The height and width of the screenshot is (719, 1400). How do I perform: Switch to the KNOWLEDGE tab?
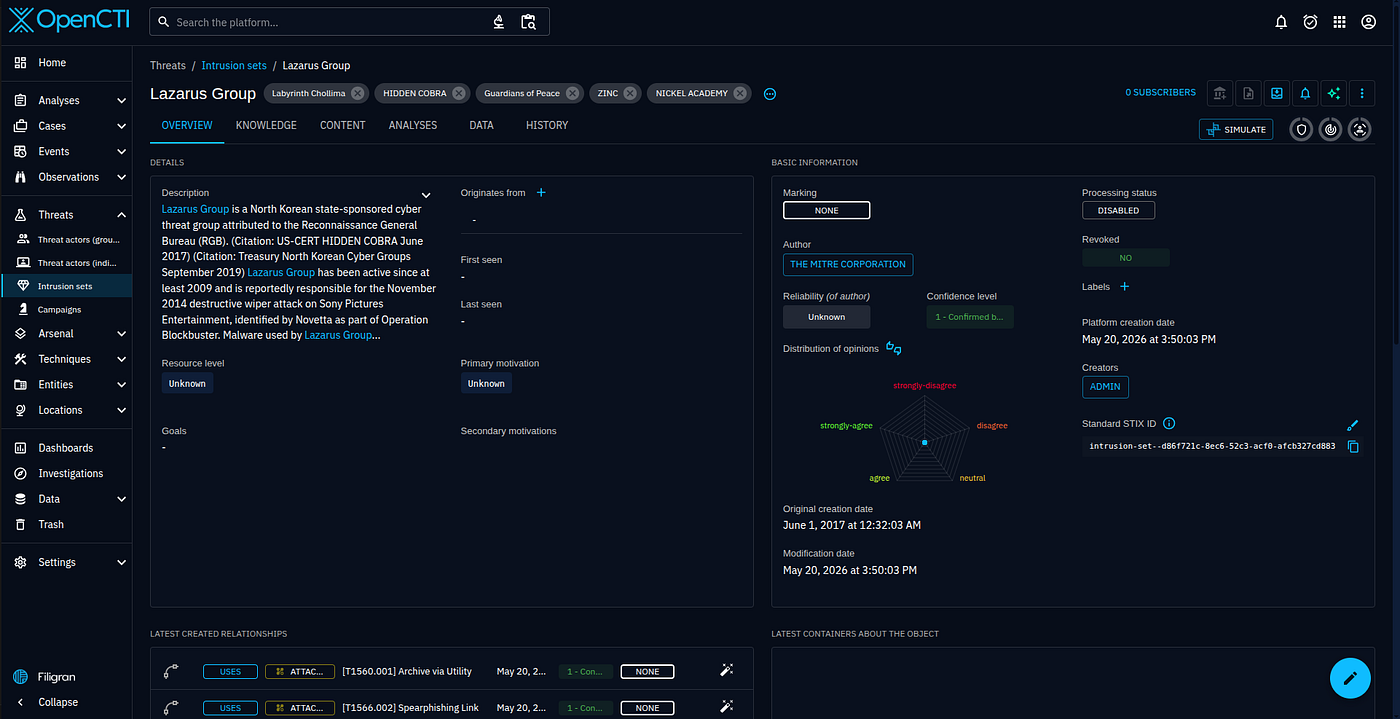266,125
